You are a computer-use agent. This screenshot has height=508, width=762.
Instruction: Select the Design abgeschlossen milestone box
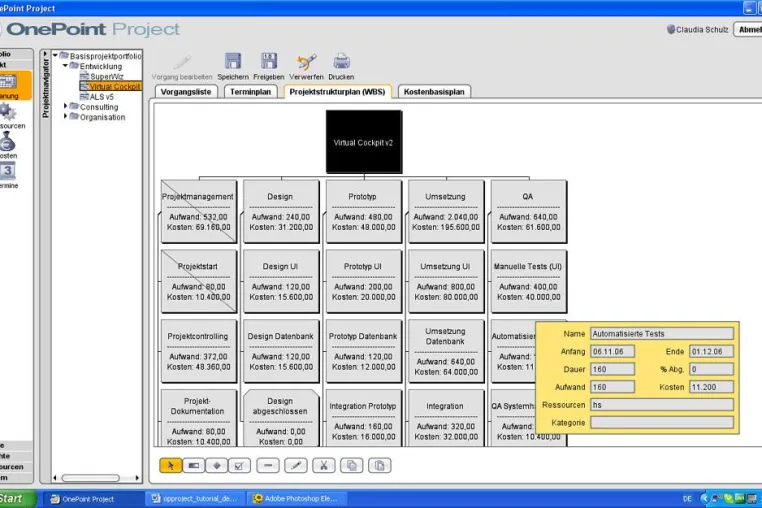281,418
